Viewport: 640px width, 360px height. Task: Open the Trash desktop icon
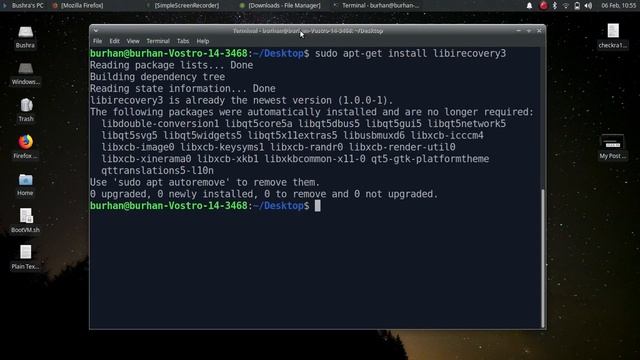coord(26,110)
